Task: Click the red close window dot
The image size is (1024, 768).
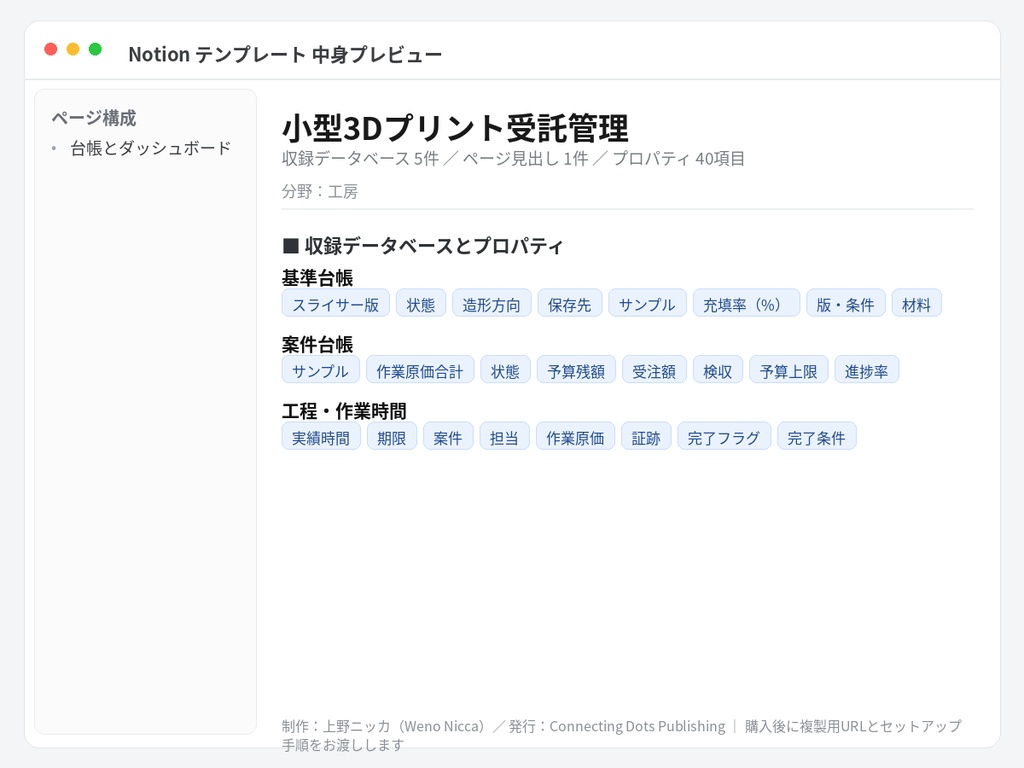Action: [x=51, y=49]
